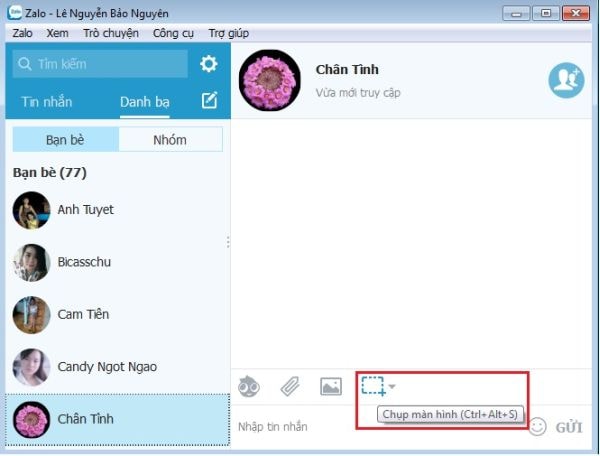Click the add friend to group icon

pyautogui.click(x=566, y=80)
